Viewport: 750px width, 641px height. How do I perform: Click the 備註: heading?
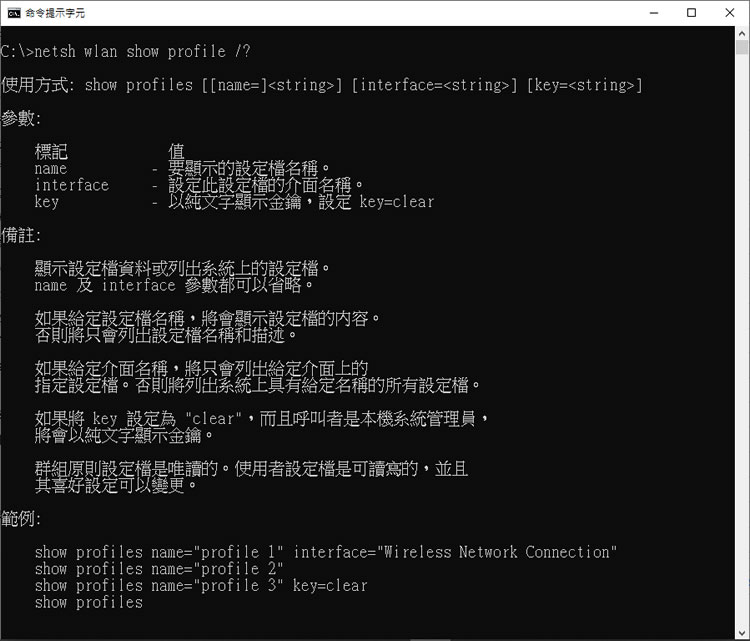tap(21, 235)
